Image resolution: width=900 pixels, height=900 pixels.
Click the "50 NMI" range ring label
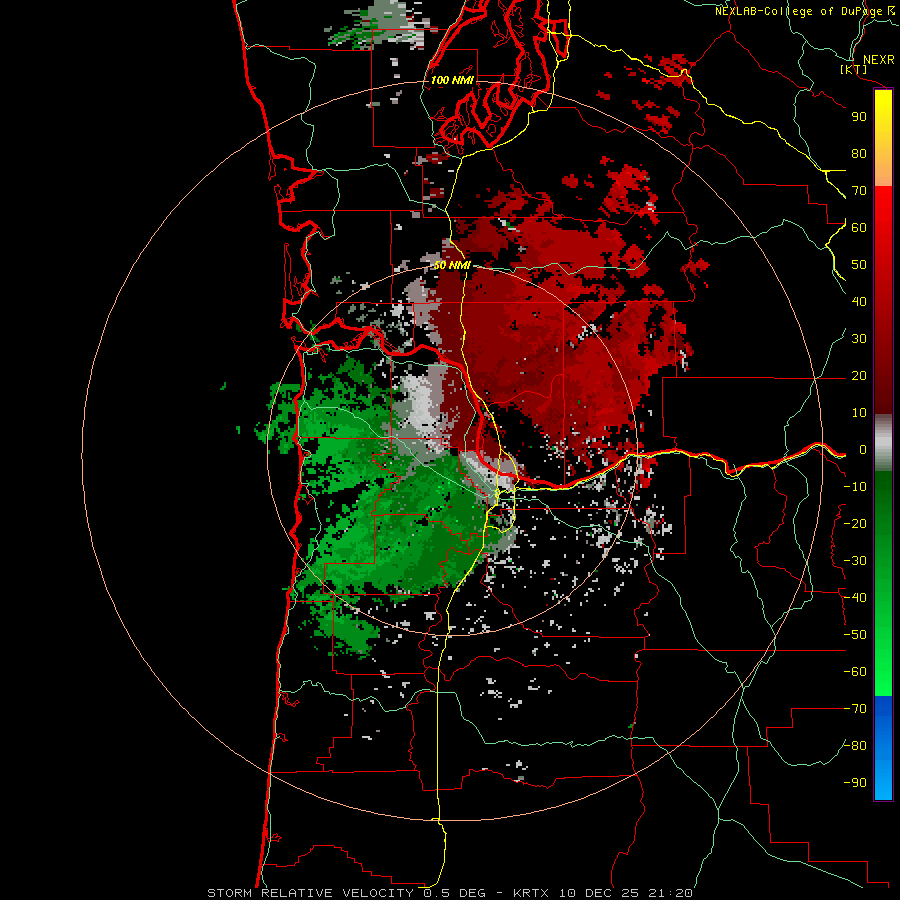tap(452, 265)
